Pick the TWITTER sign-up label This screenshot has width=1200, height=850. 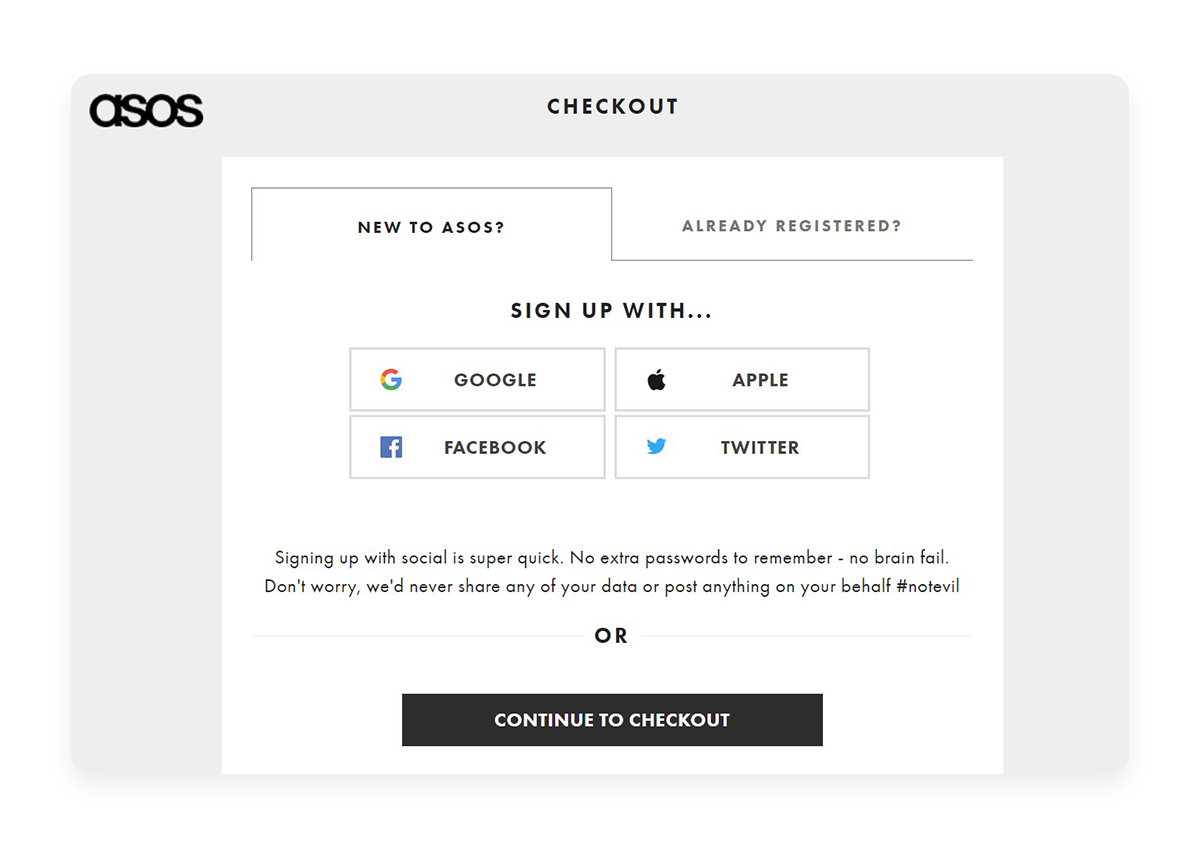pos(760,448)
